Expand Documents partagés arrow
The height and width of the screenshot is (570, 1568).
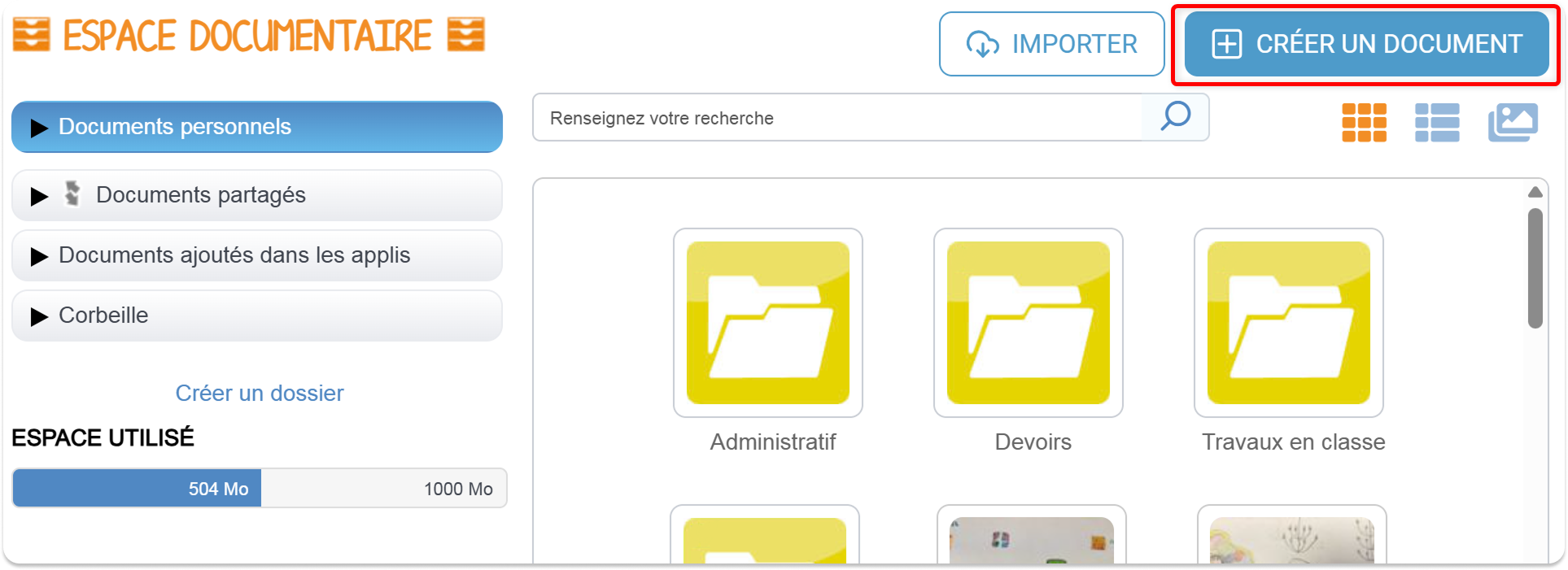point(38,196)
